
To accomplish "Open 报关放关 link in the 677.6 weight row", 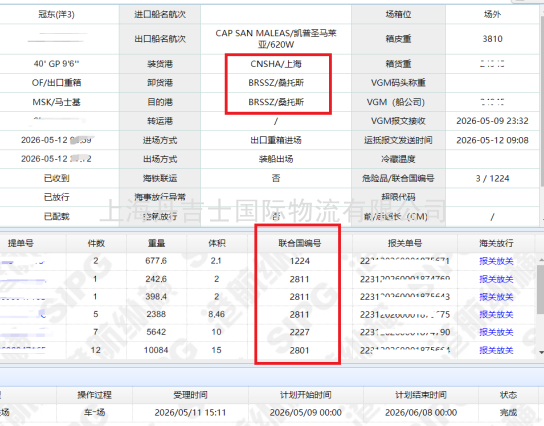I will [496, 261].
